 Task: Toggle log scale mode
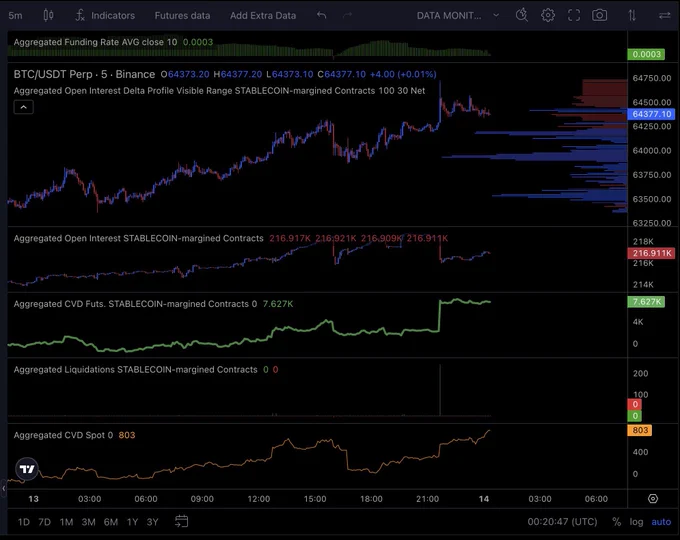[x=636, y=522]
